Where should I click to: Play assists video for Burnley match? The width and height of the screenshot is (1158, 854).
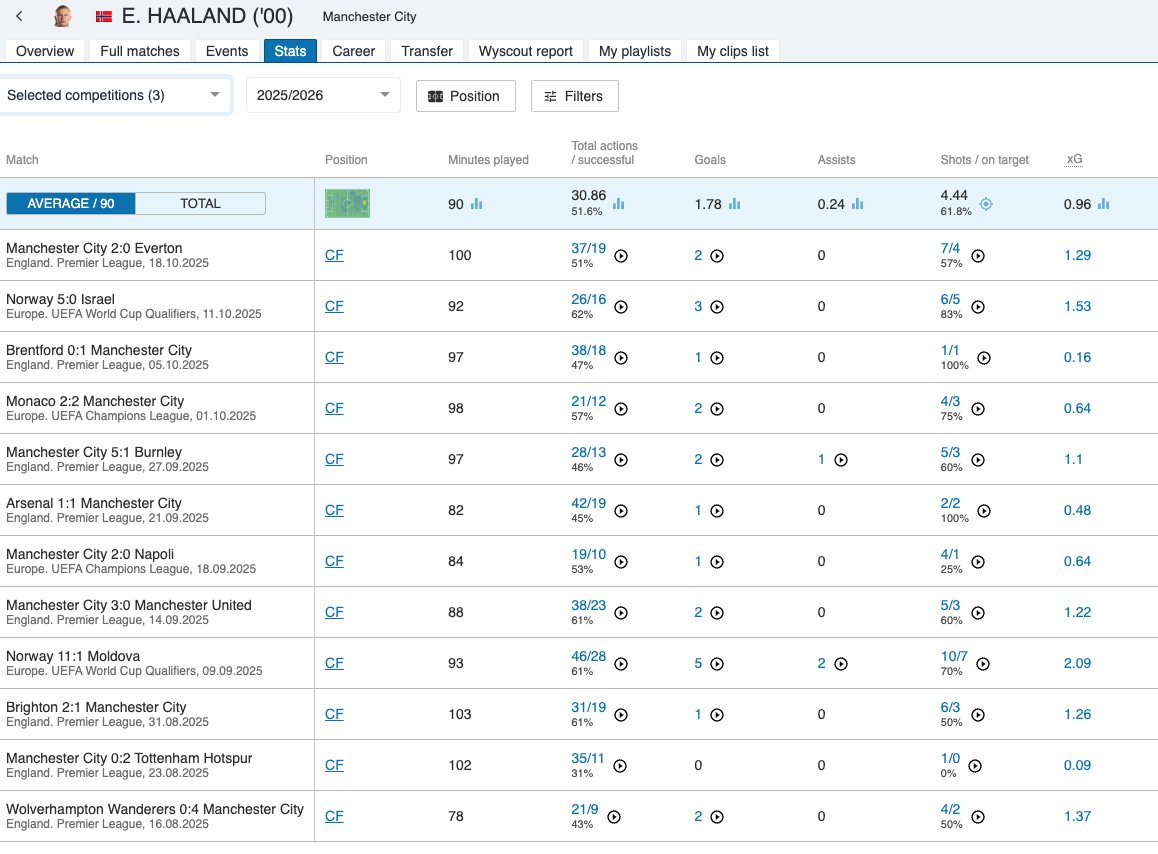click(840, 460)
